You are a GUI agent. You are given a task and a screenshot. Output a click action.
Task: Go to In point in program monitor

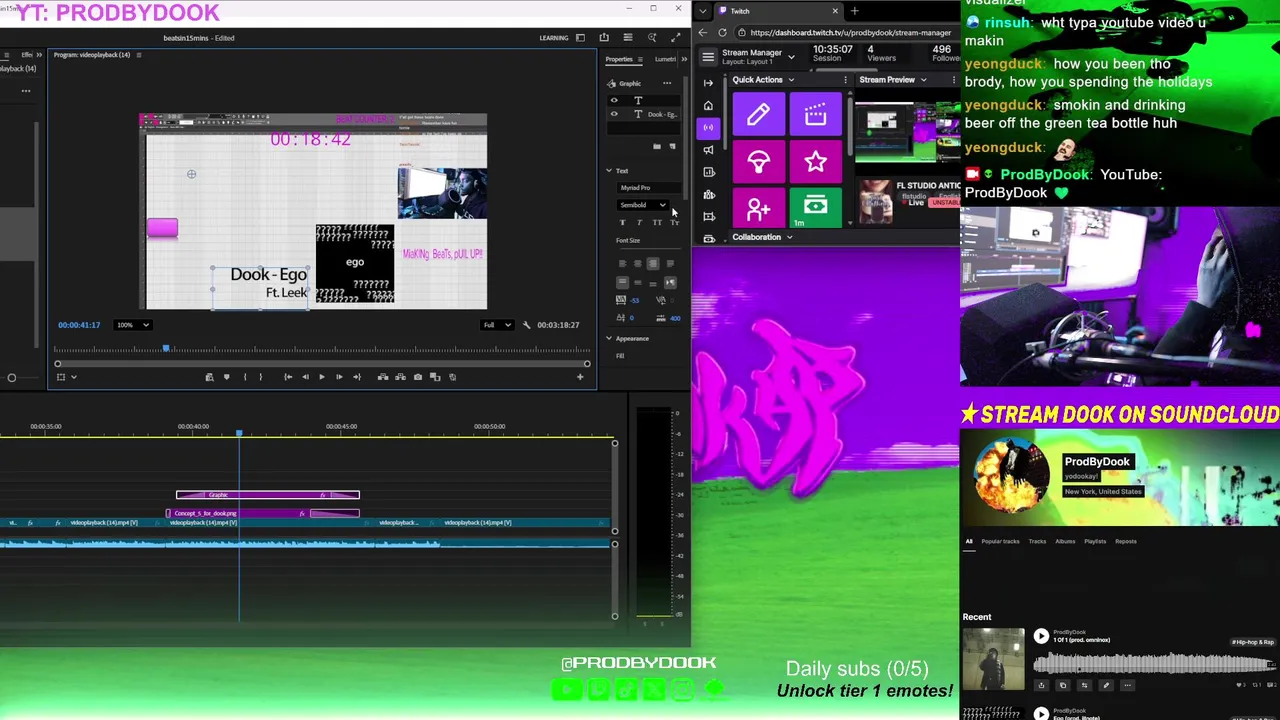(288, 377)
